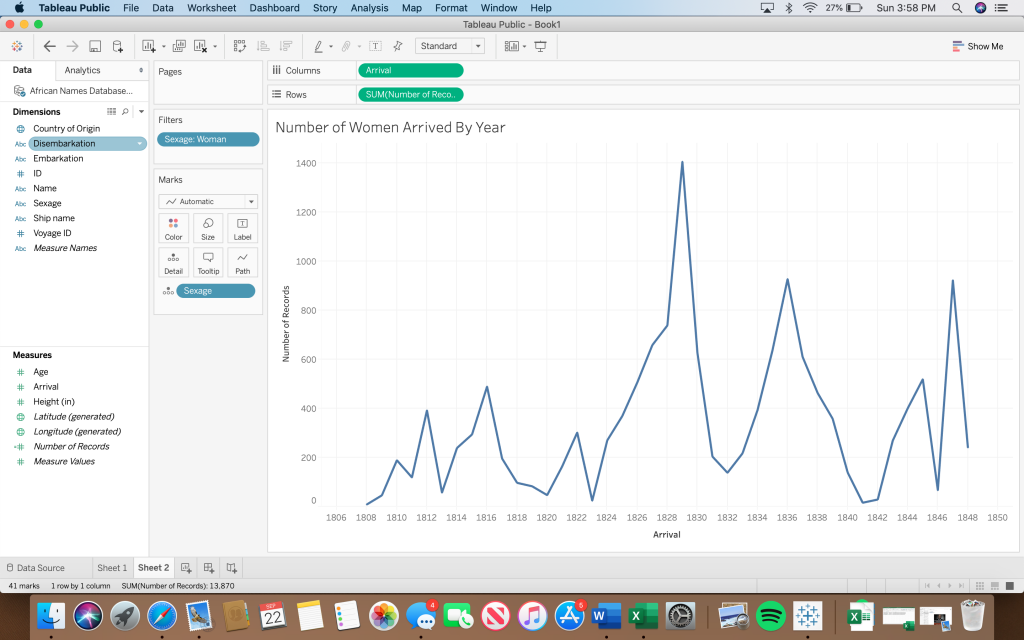Viewport: 1024px width, 640px height.
Task: Open the Color marks card
Action: [x=174, y=228]
